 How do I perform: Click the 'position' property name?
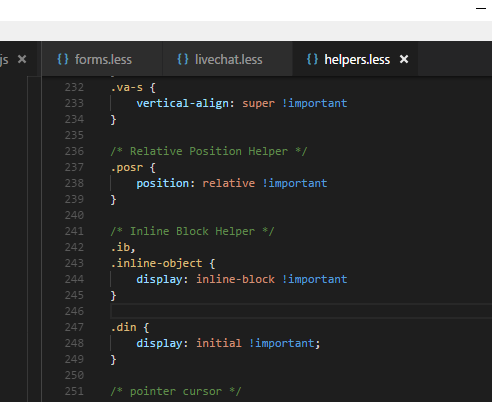[162, 183]
